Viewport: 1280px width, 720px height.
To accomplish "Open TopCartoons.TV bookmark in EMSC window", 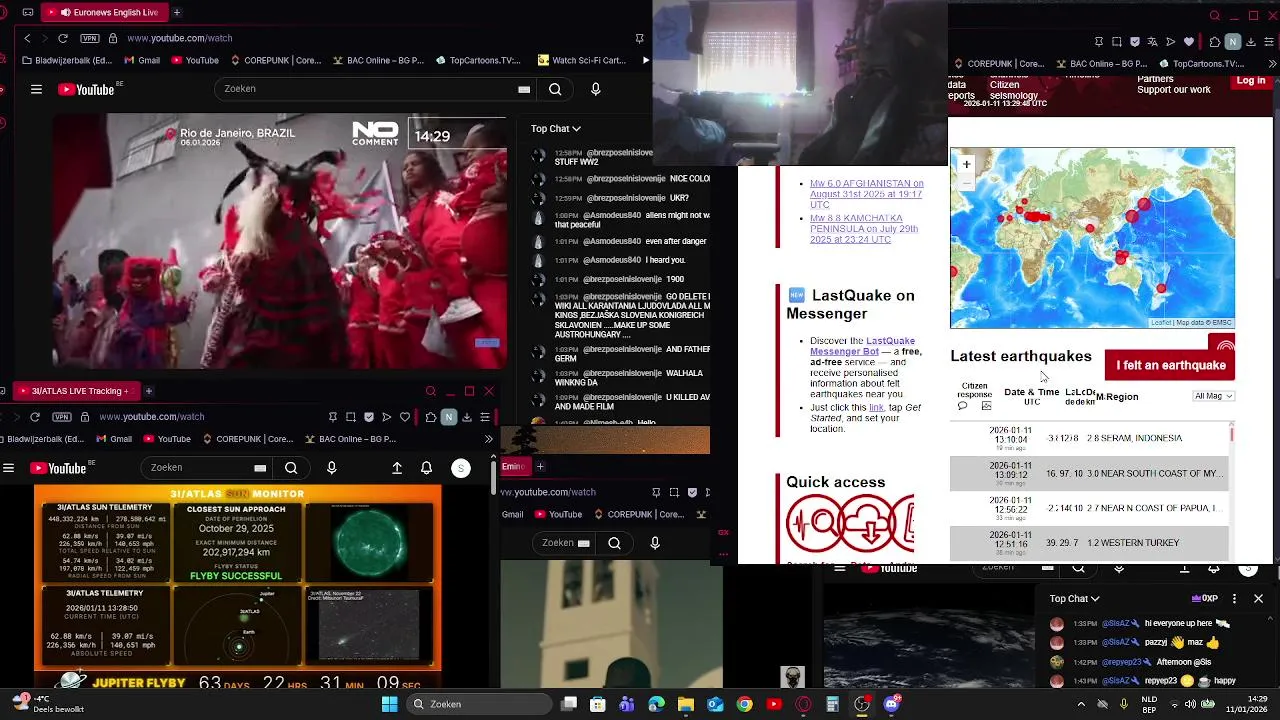I will 1201,64.
